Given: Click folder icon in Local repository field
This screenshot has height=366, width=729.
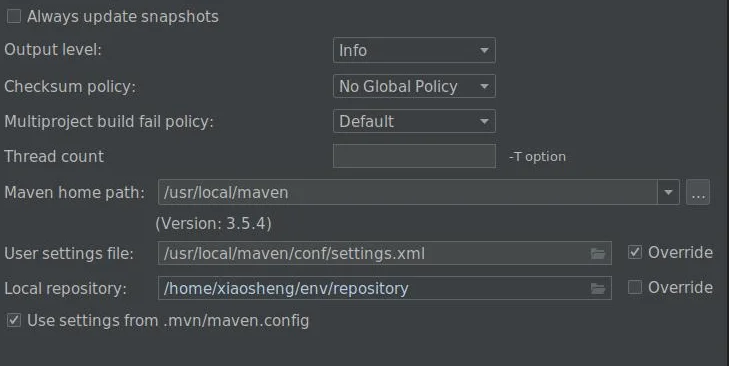Looking at the screenshot, I should pyautogui.click(x=597, y=288).
